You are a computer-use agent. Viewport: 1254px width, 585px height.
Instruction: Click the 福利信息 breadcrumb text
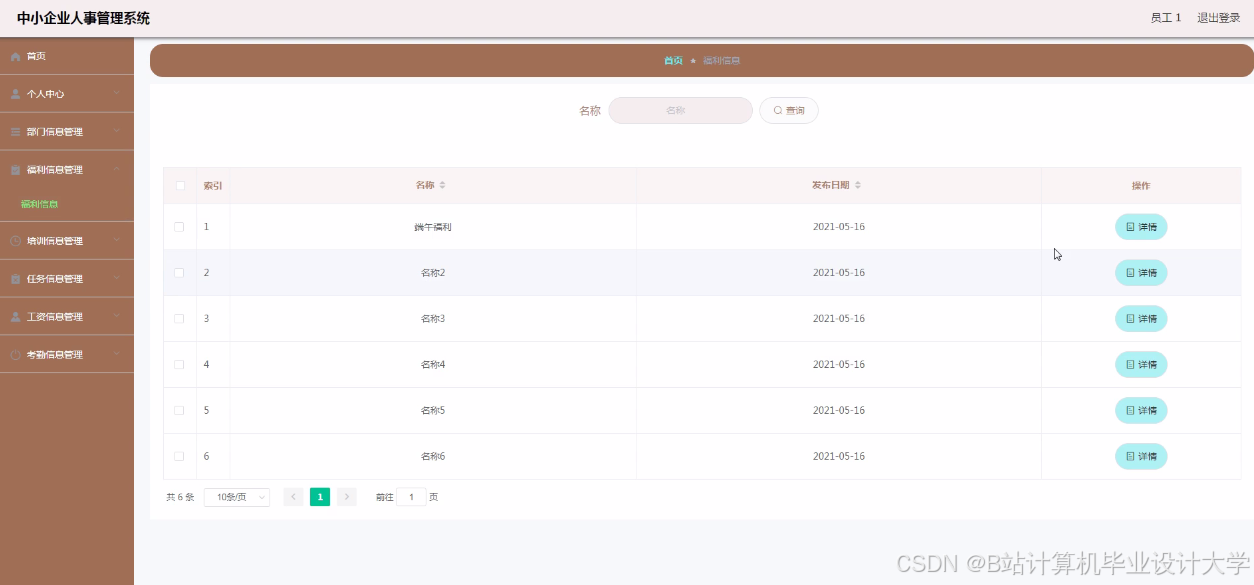721,61
